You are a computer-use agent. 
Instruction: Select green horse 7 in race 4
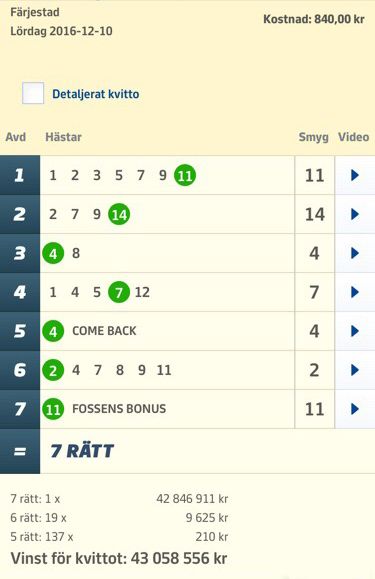pos(119,292)
